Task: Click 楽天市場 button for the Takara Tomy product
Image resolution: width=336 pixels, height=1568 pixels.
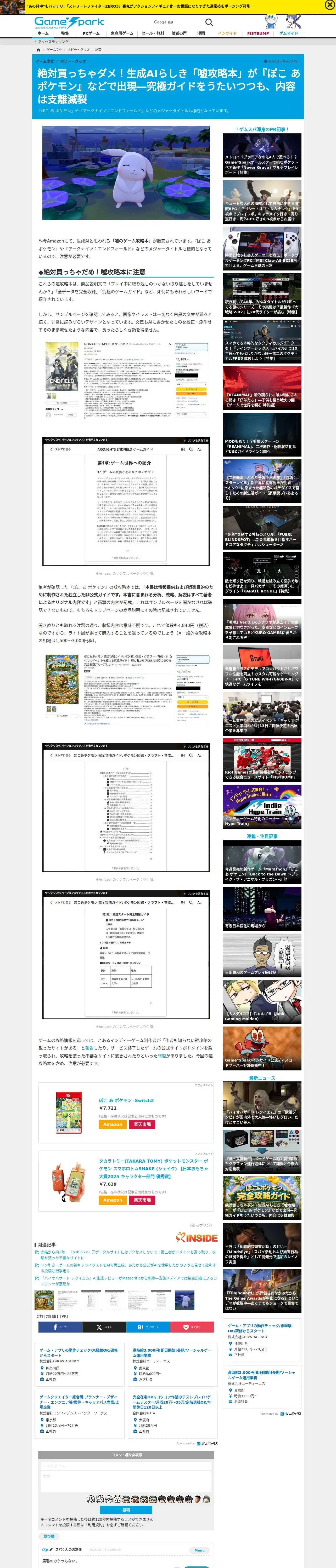Action: (142, 1200)
